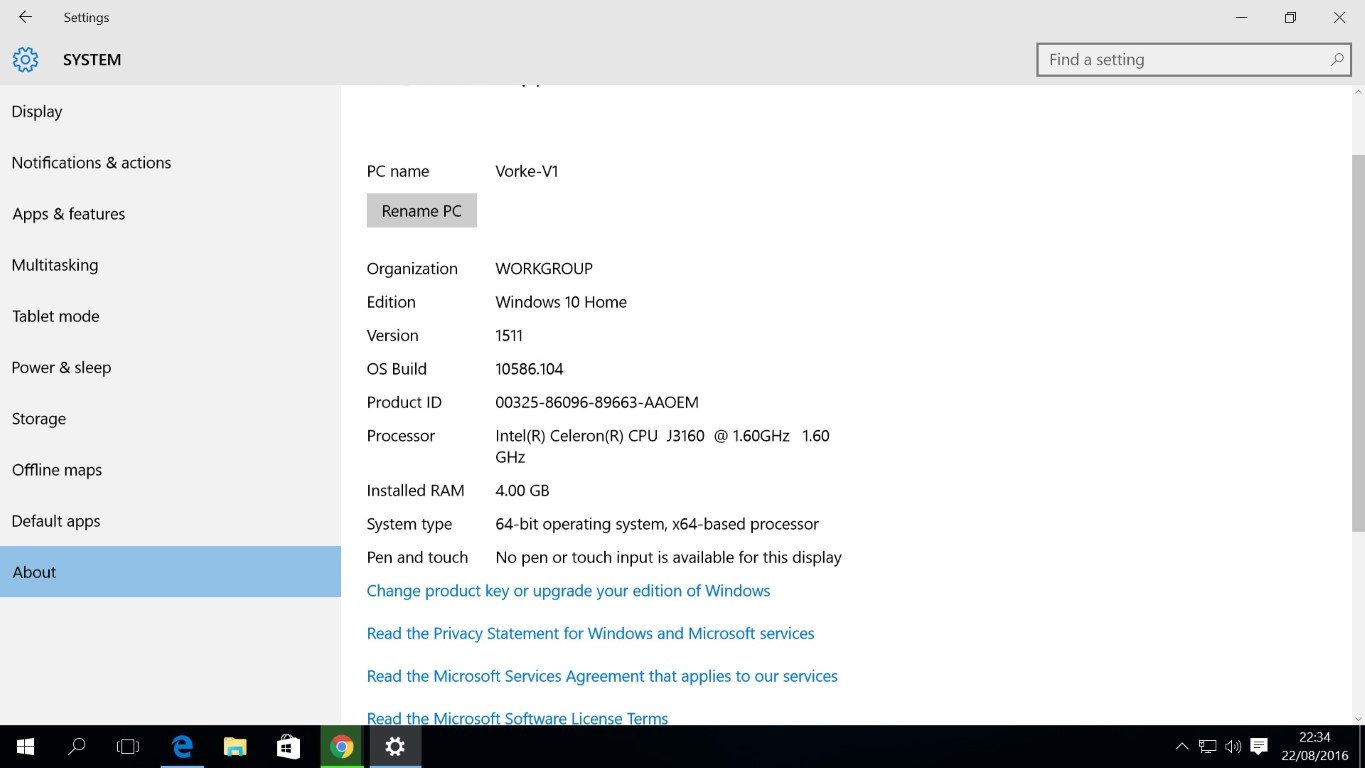Go back using the back arrow
The height and width of the screenshot is (768, 1365).
coord(25,17)
